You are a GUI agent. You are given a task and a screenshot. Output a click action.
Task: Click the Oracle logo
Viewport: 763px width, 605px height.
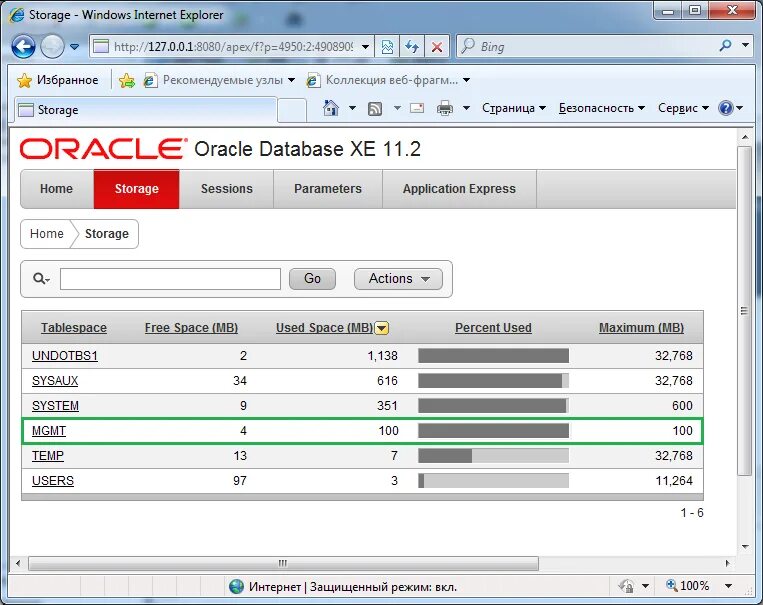tap(103, 148)
